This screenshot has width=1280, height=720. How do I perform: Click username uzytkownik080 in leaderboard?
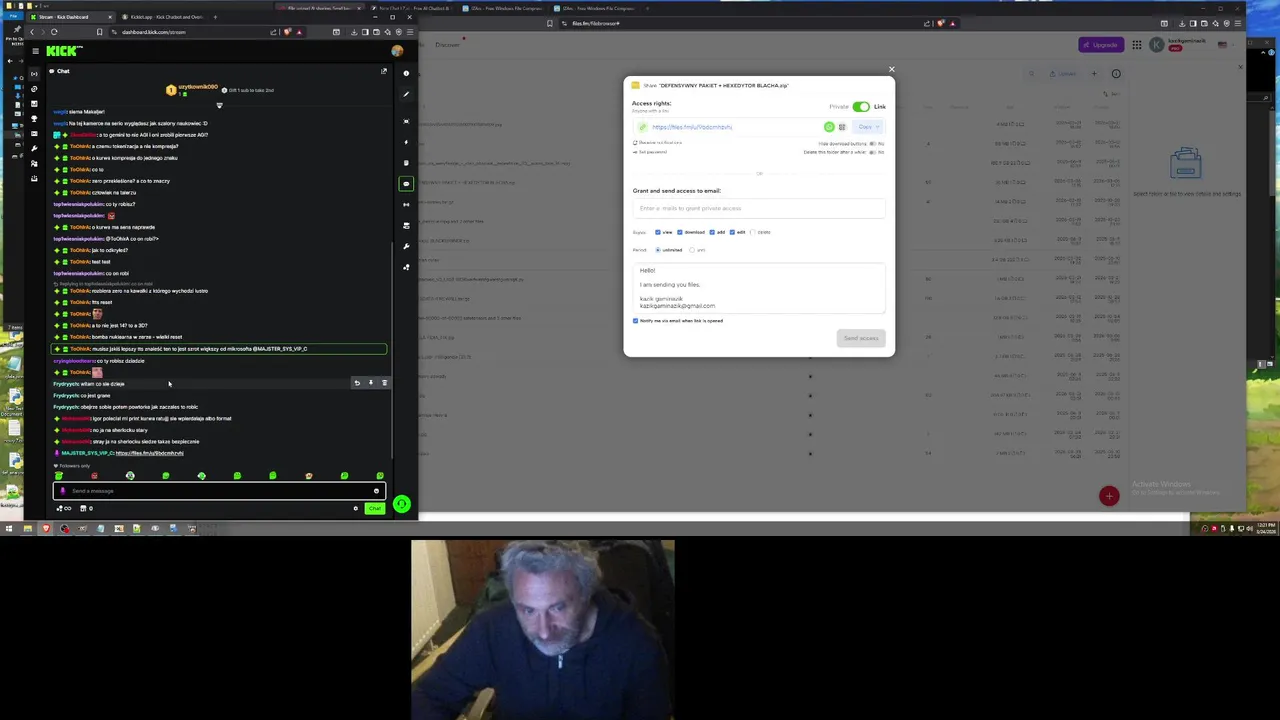pos(197,87)
